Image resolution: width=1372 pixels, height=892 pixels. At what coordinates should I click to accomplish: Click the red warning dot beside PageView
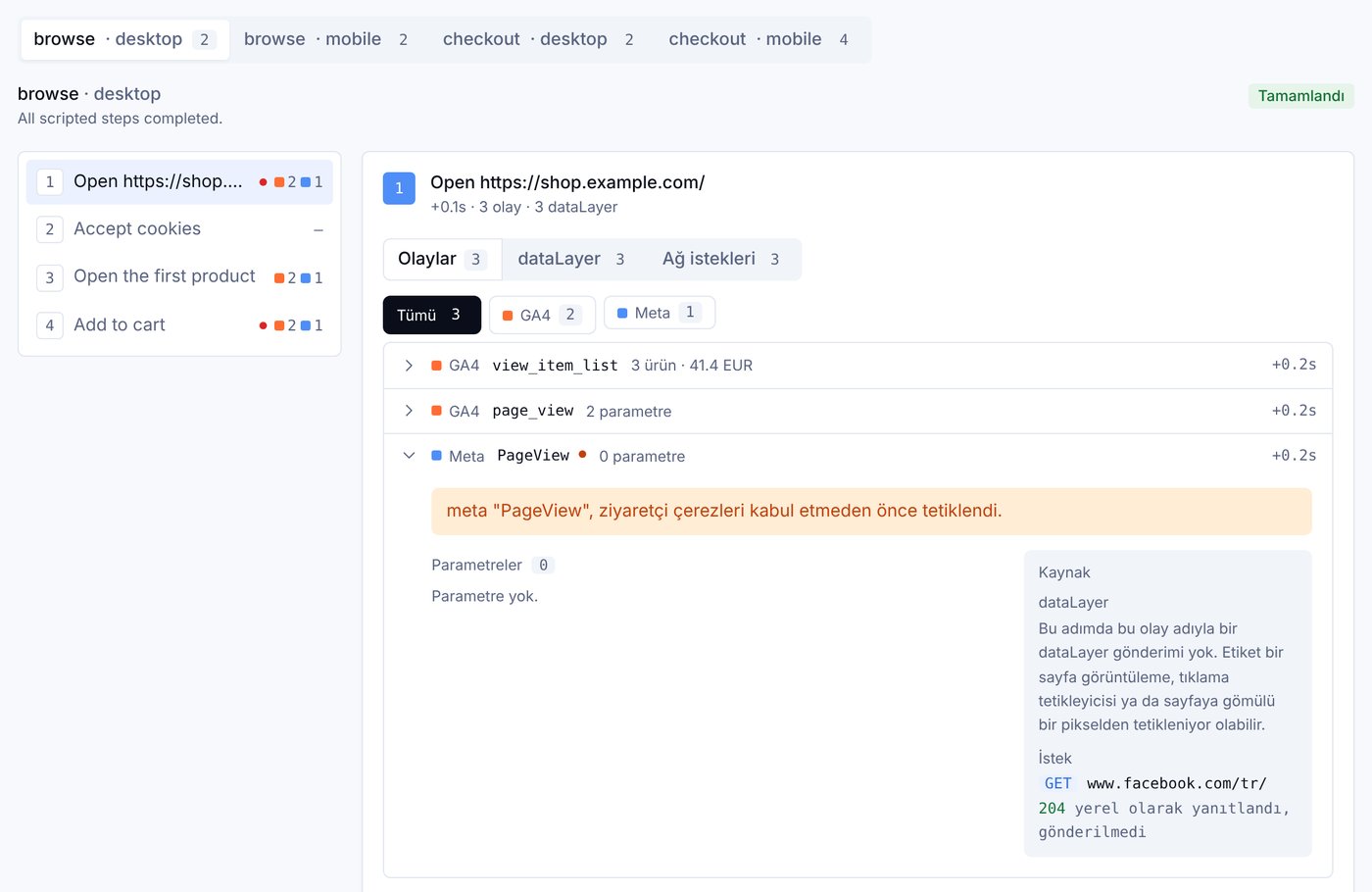[x=582, y=455]
